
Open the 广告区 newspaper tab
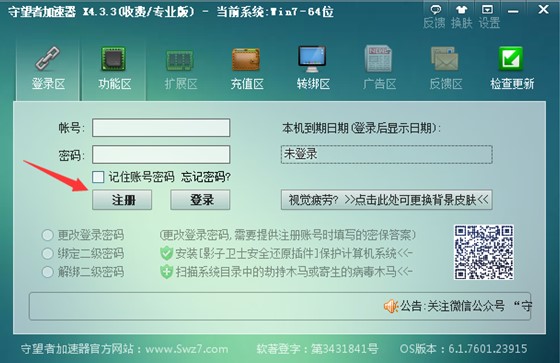[x=379, y=69]
